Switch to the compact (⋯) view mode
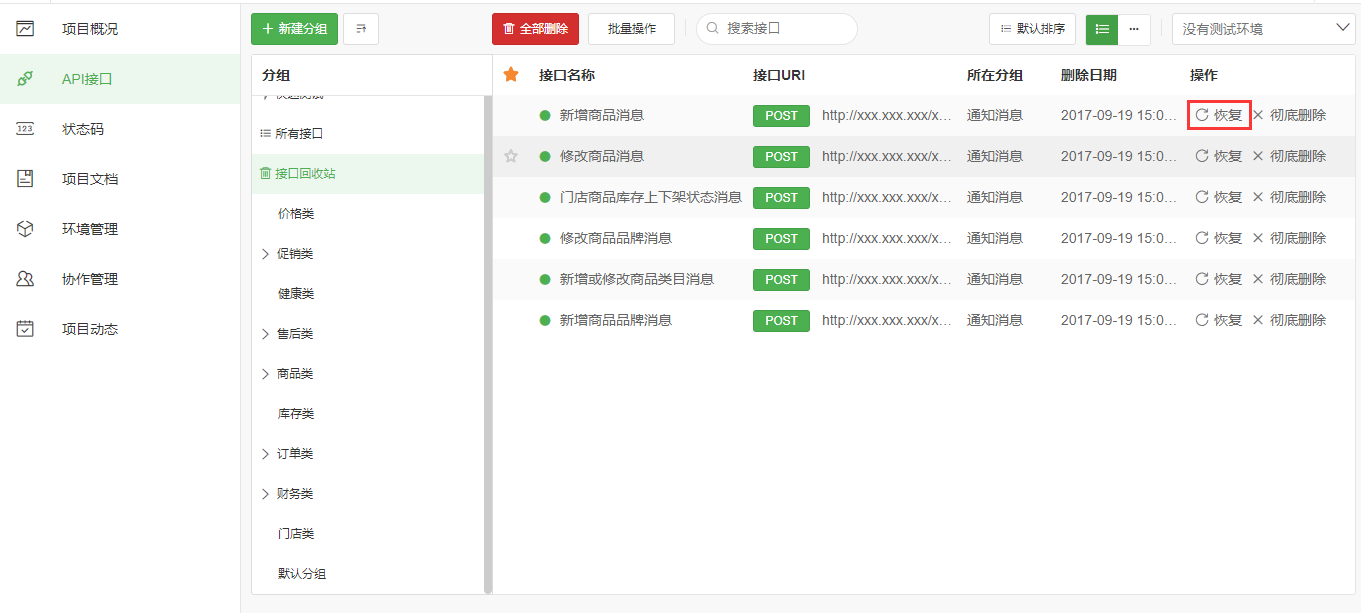1361x613 pixels. coord(1134,29)
